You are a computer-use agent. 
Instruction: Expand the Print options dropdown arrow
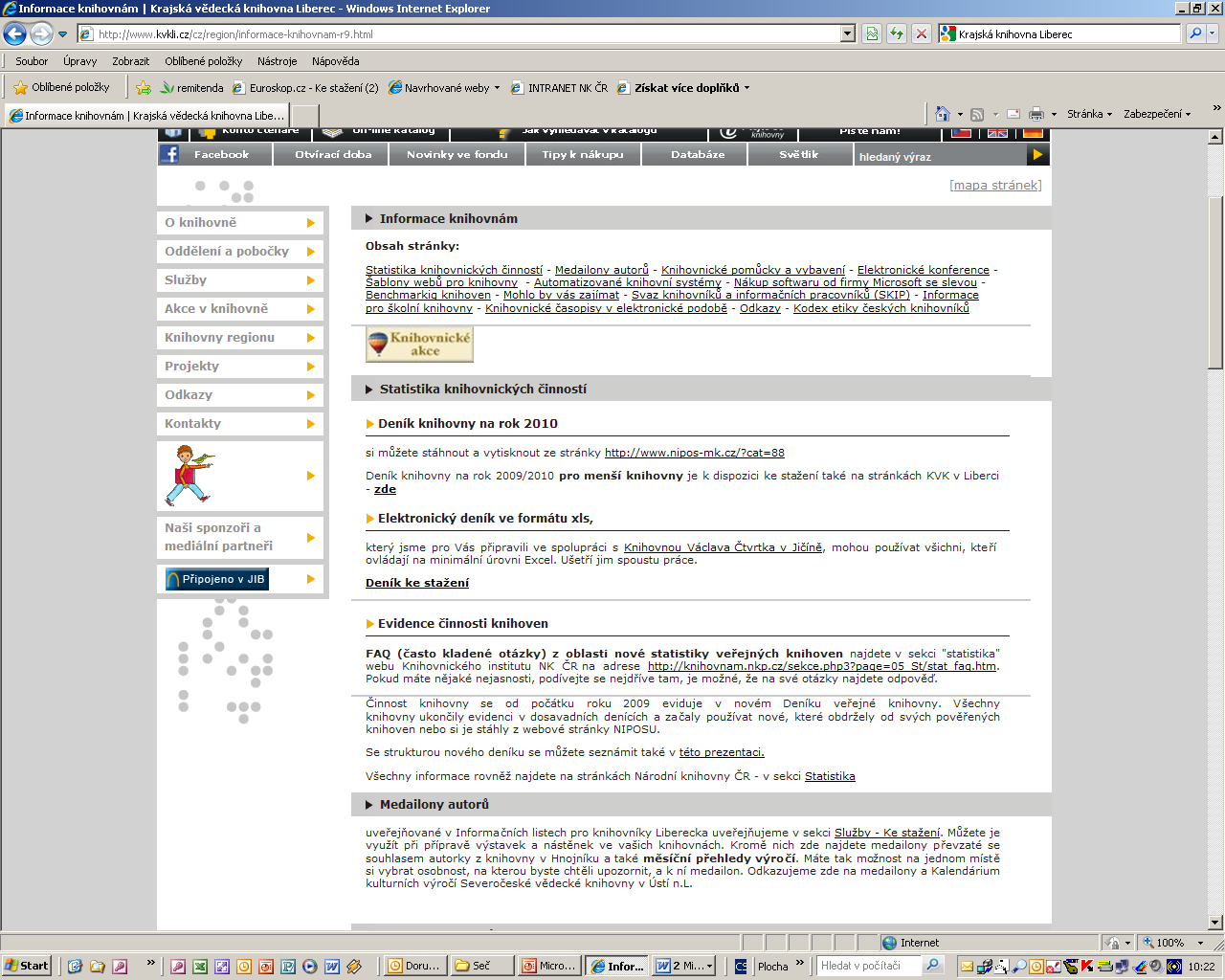coord(1054,114)
